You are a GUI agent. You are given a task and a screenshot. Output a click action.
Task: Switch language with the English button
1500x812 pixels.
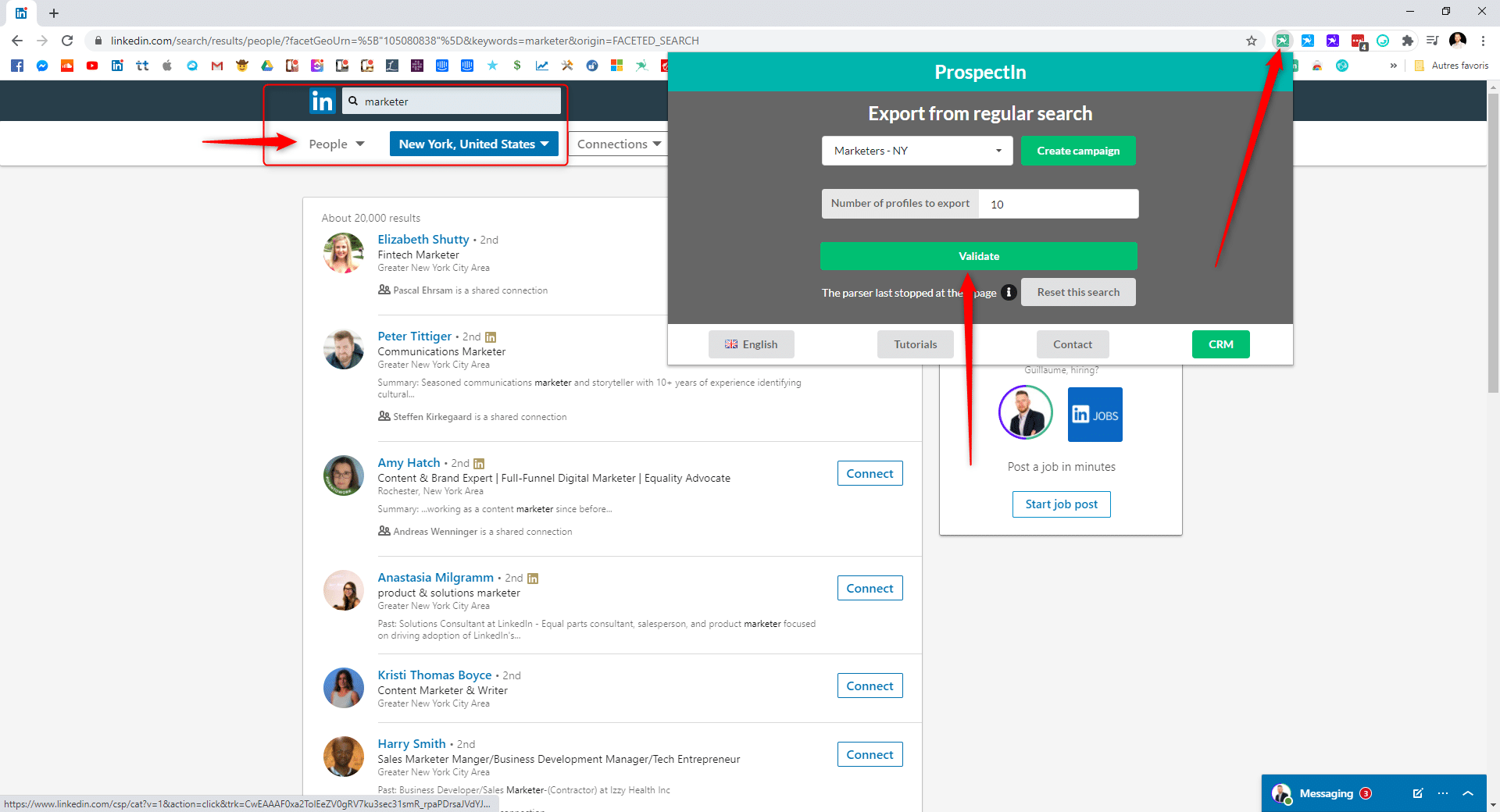[752, 344]
